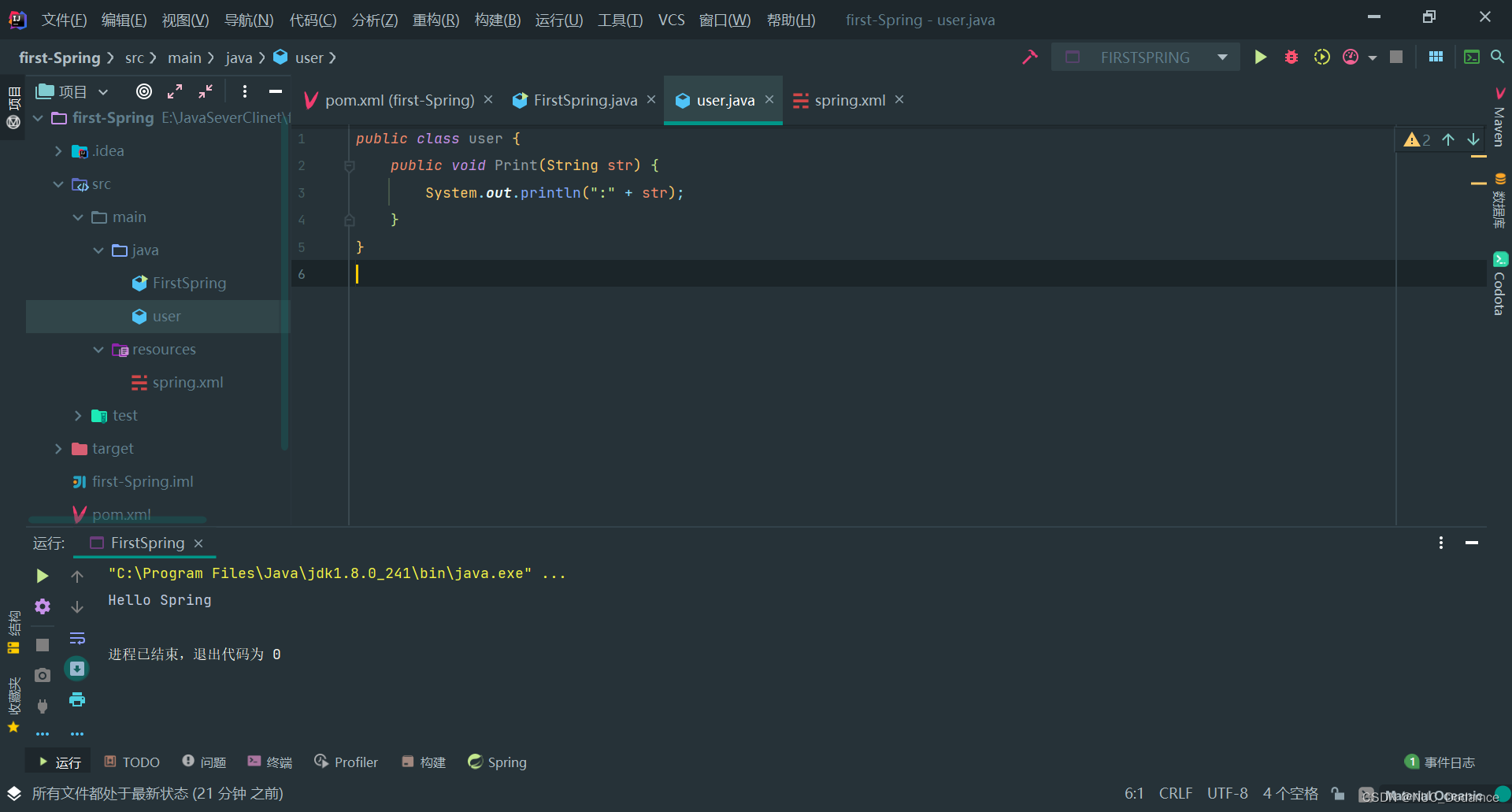Open project view mode dropdown 项目
This screenshot has height=812, width=1512.
coord(72,91)
